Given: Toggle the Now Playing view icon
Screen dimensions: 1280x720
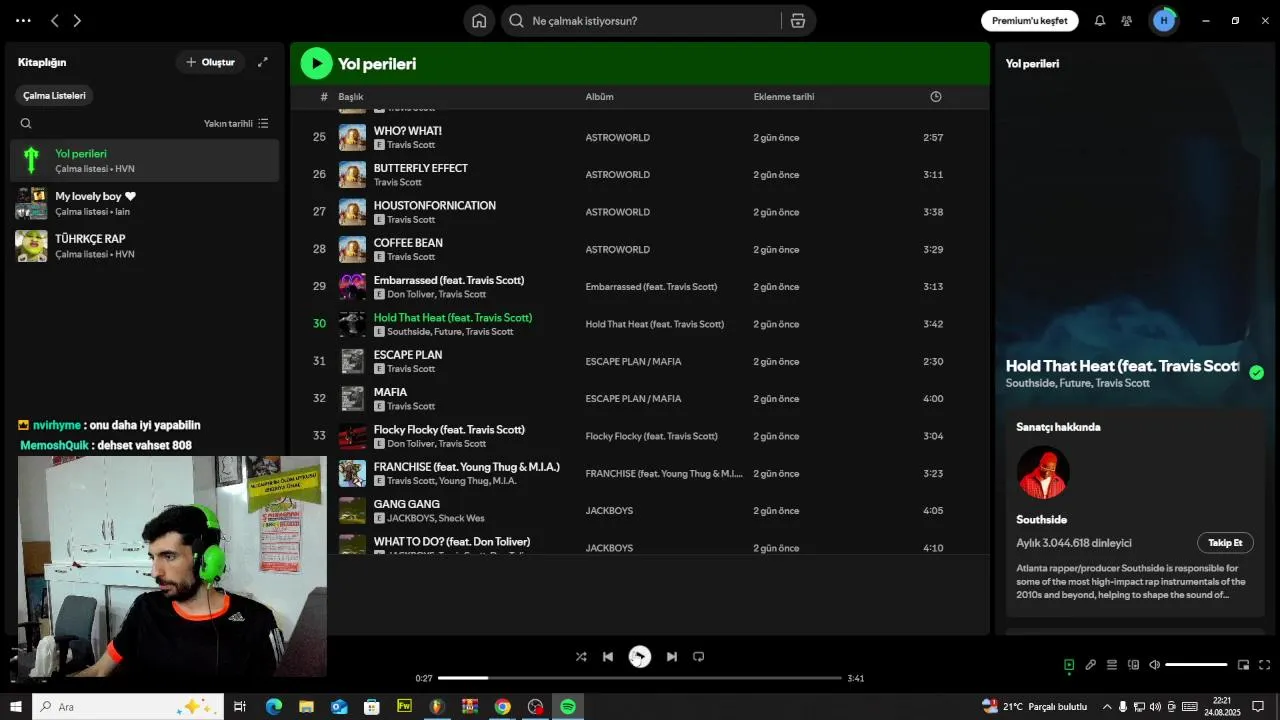Looking at the screenshot, I should point(1069,665).
